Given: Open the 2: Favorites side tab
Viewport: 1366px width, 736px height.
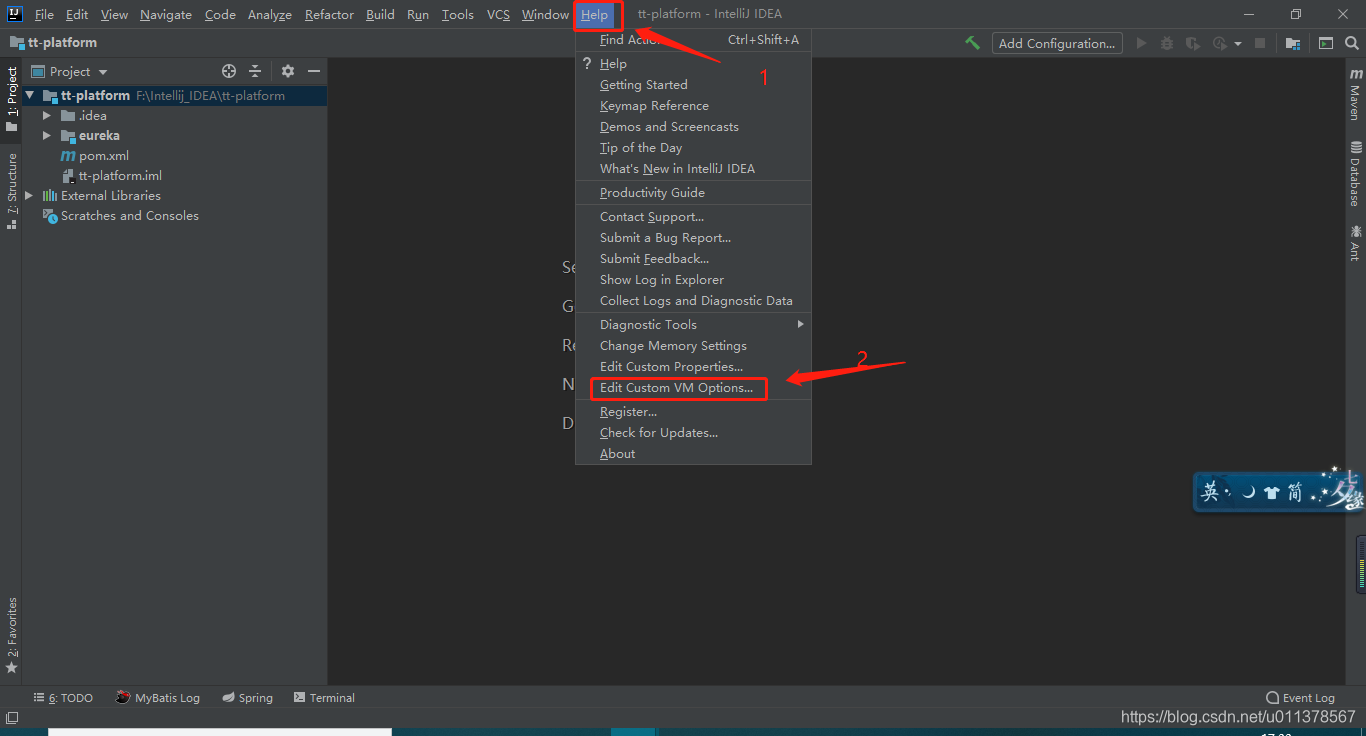Looking at the screenshot, I should point(12,634).
